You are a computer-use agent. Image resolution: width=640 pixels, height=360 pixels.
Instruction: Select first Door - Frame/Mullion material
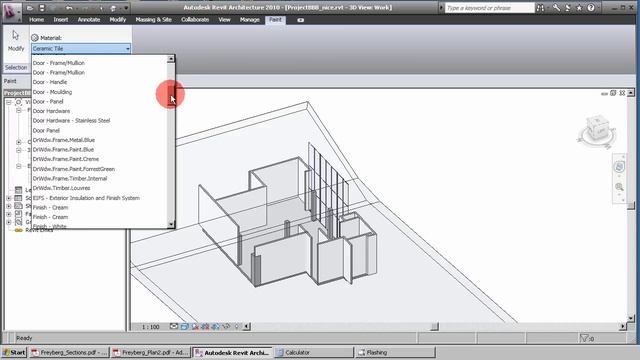(59, 63)
